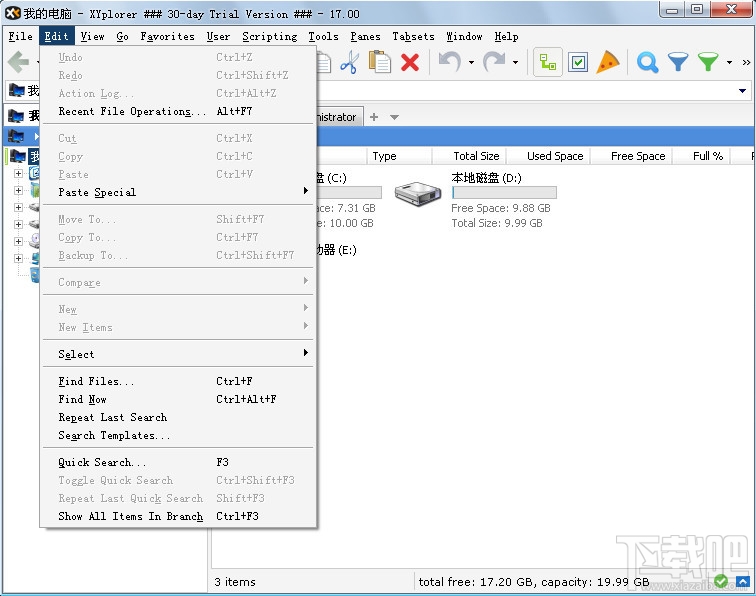This screenshot has width=756, height=596.
Task: Open the File menu
Action: pos(21,36)
